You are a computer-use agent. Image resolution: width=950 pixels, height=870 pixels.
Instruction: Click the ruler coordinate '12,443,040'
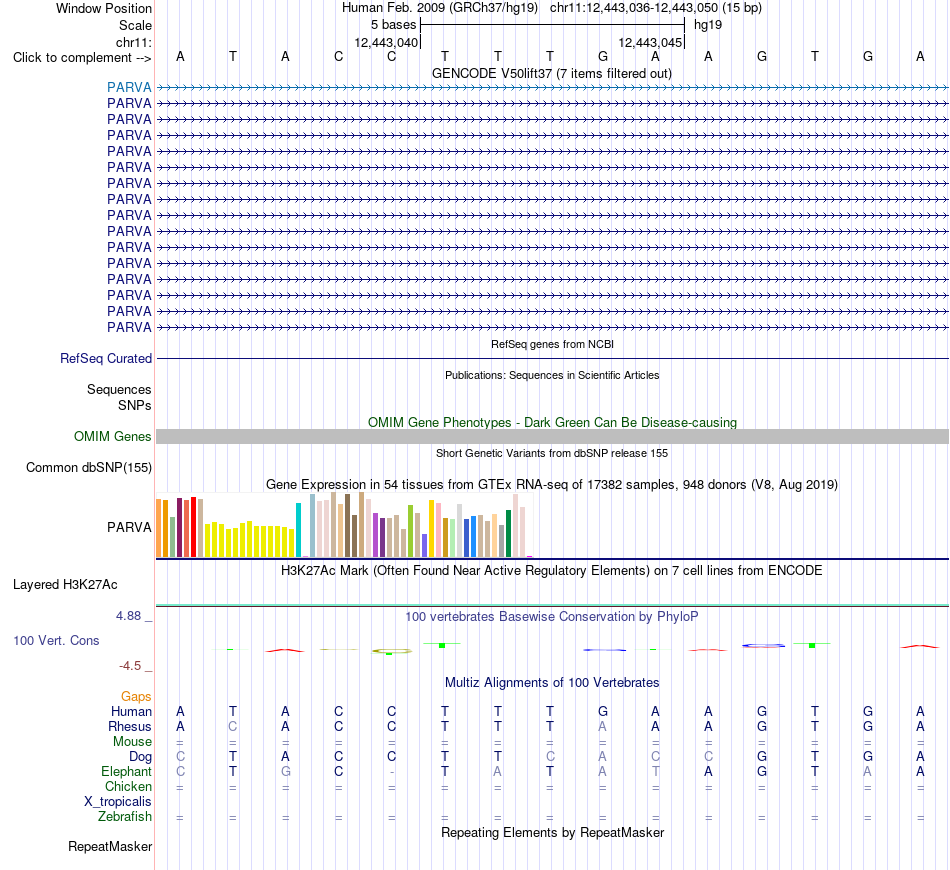pos(386,42)
